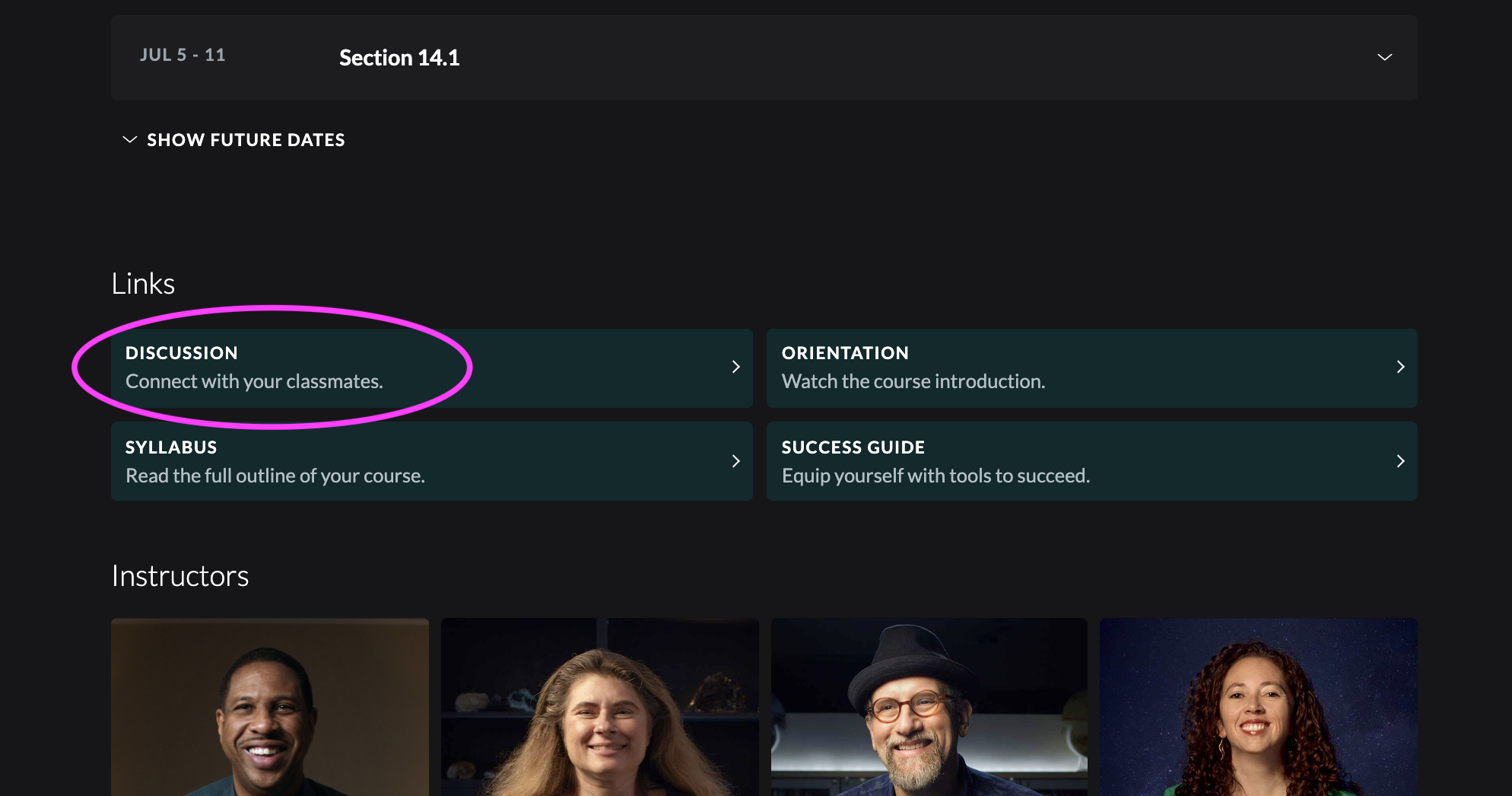Click the Syllabus card's right arrow
This screenshot has height=796, width=1512.
[x=735, y=461]
